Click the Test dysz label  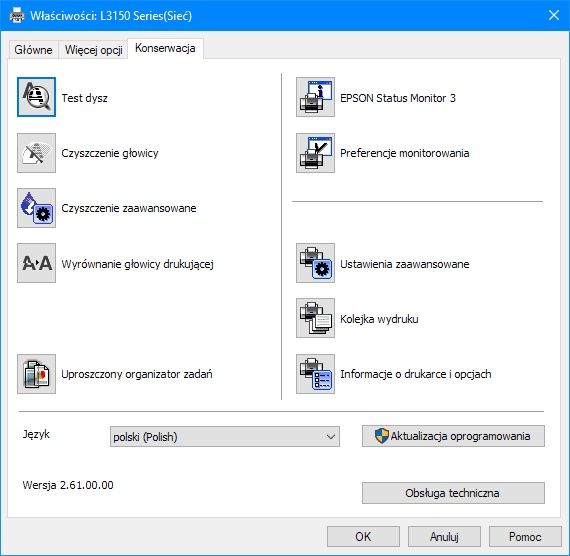(84, 98)
